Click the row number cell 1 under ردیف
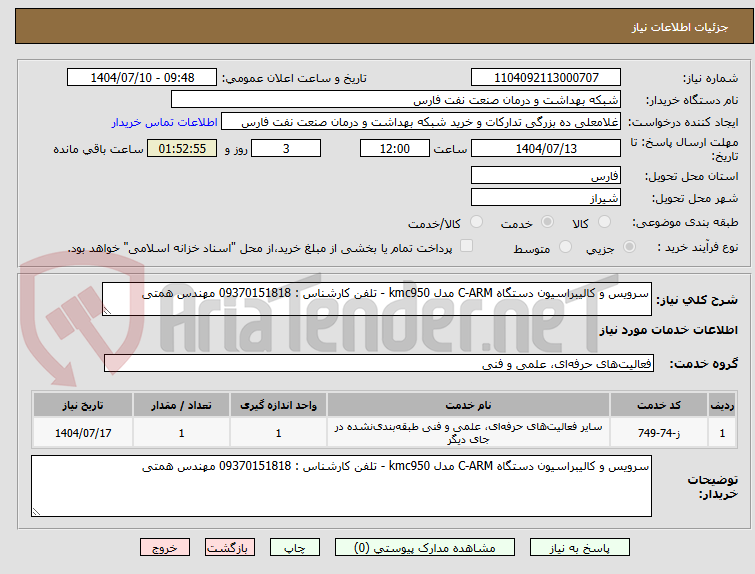The width and height of the screenshot is (755, 574). [x=722, y=432]
